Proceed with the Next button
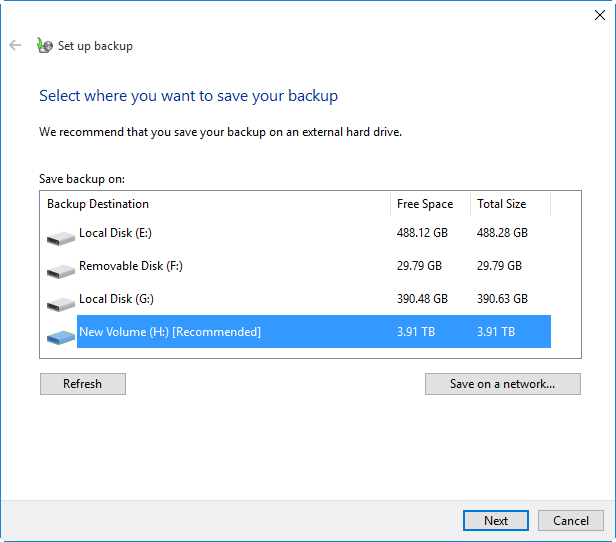This screenshot has width=616, height=542. pos(496,520)
